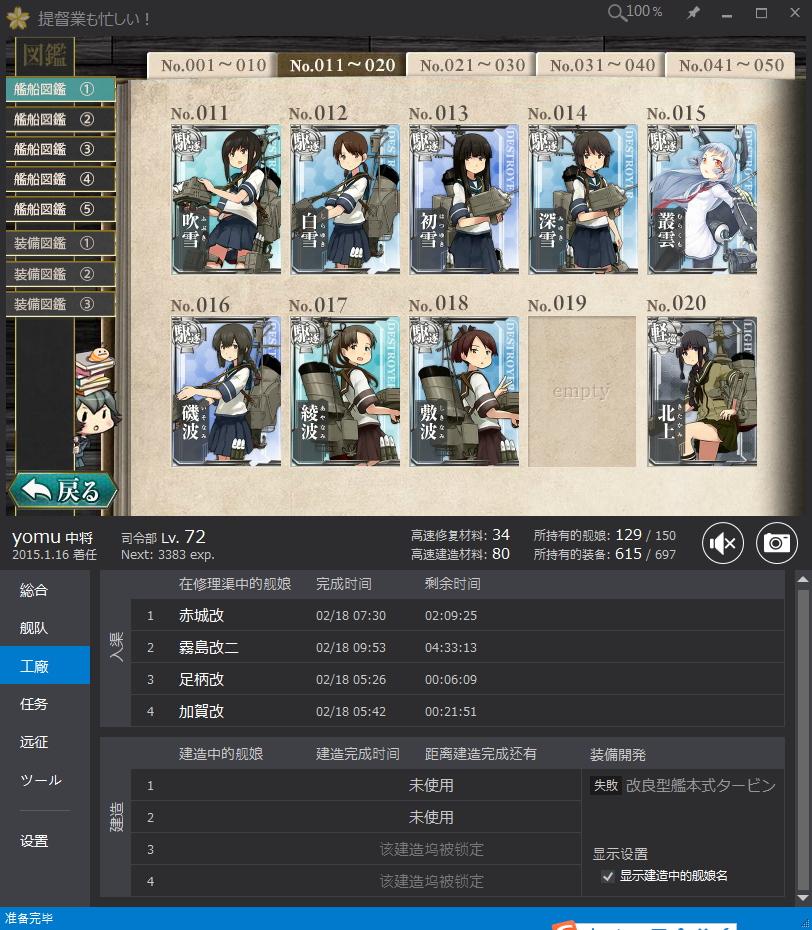Go to the 远征 expedition section
Screen dimensions: 812x930
click(x=45, y=741)
